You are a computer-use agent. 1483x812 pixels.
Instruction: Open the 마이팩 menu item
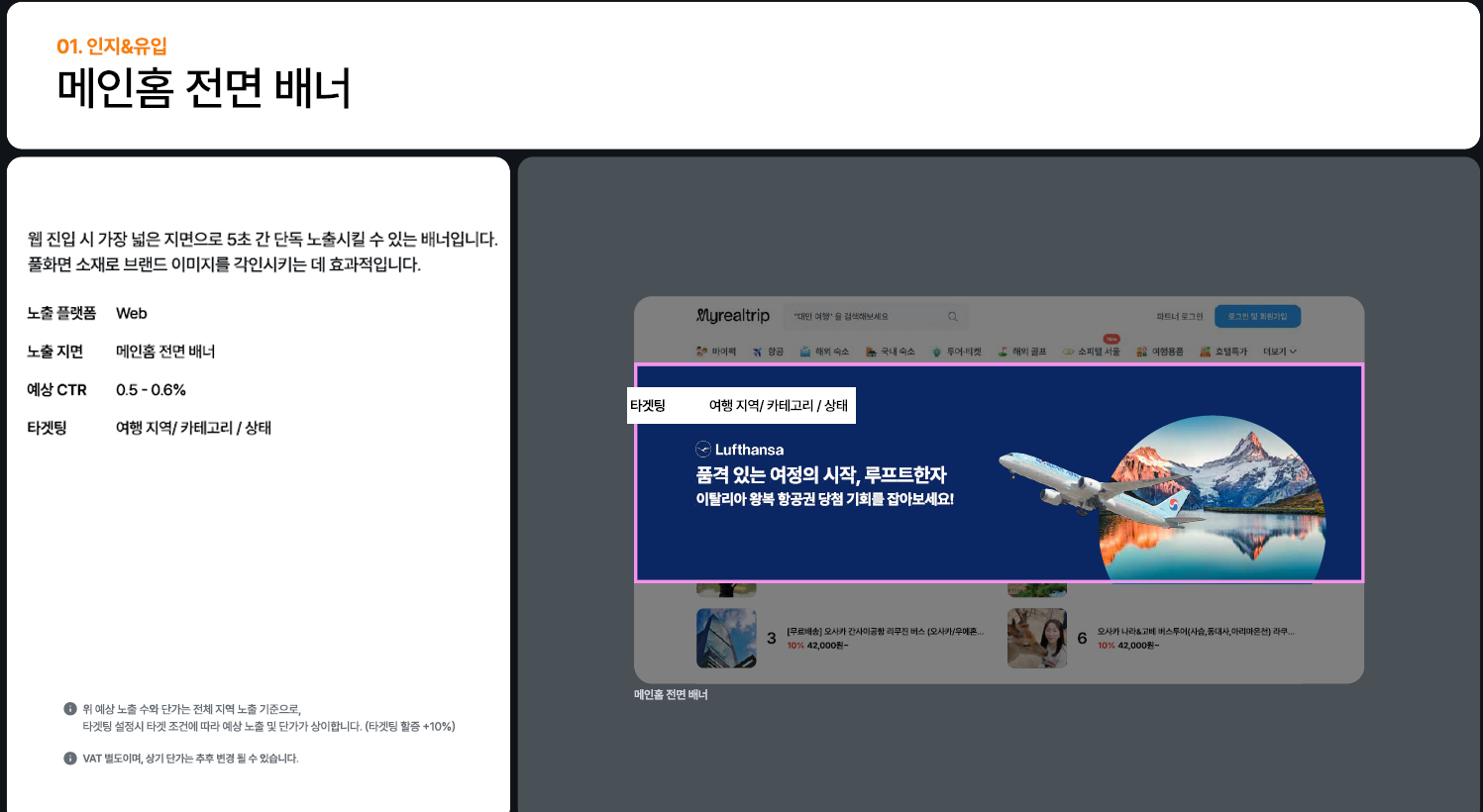[716, 352]
